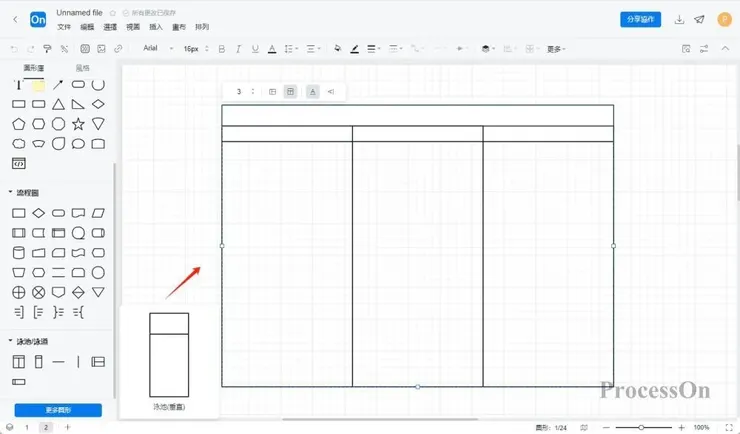Viewport: 740px width, 434px height.
Task: Click the zoom slider handle
Action: 641,427
